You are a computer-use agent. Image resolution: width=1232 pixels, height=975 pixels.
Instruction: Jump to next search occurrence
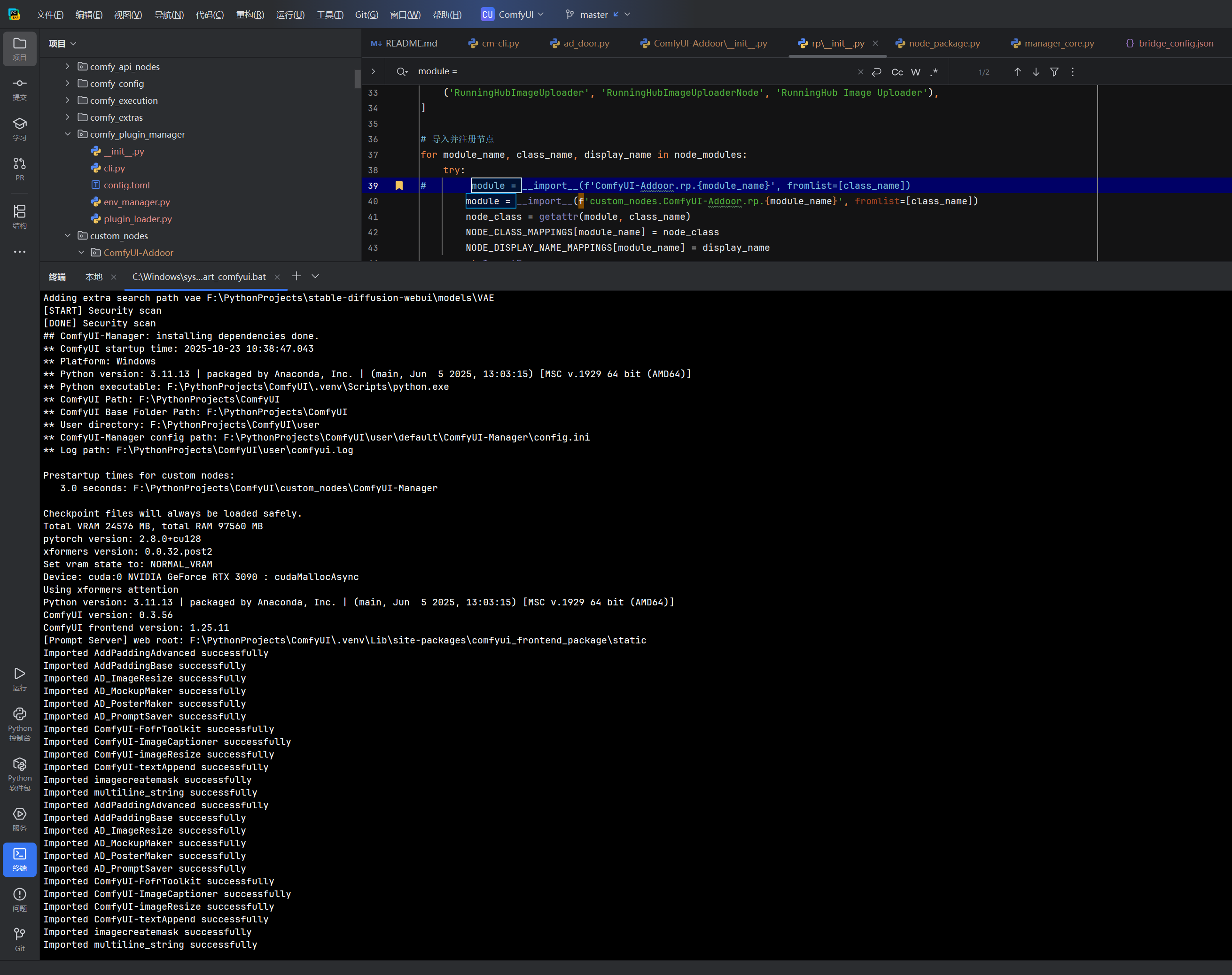coord(1036,72)
